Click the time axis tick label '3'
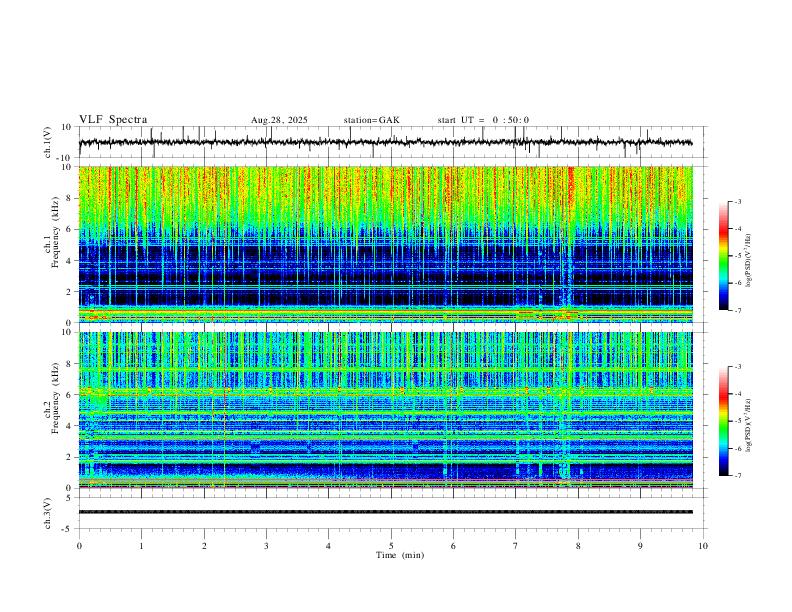 coord(266,546)
